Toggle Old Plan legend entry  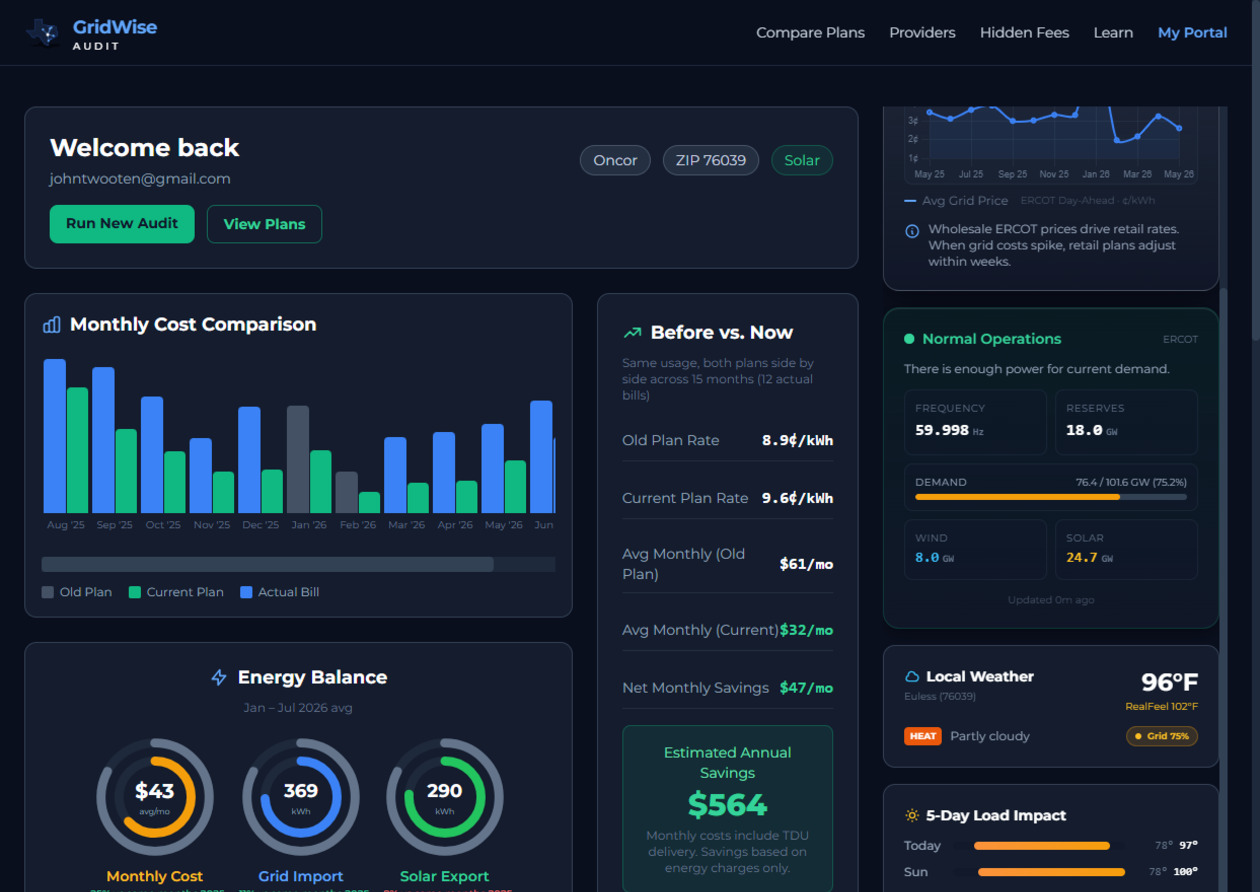coord(77,592)
